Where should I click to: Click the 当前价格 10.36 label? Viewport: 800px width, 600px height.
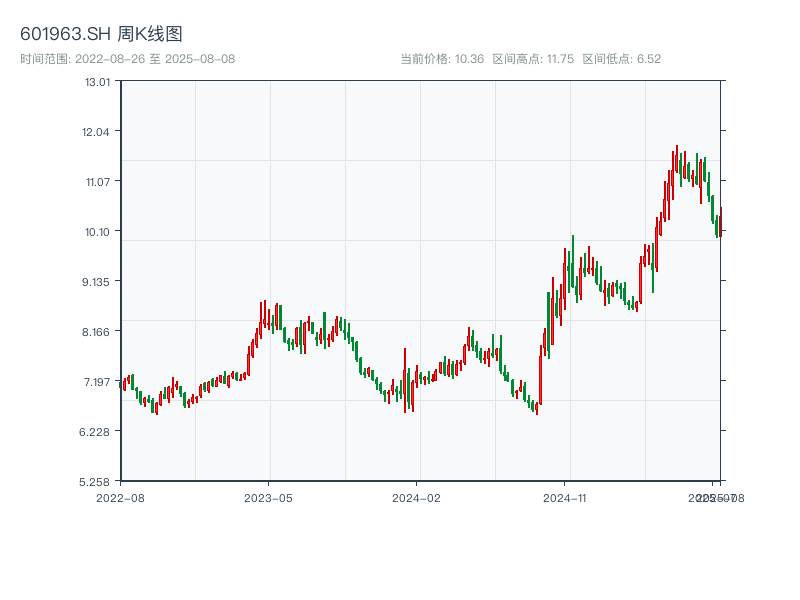(442, 59)
